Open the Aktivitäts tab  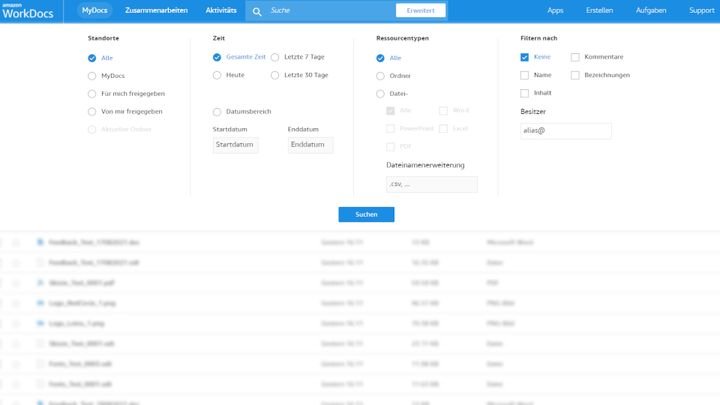[x=220, y=11]
